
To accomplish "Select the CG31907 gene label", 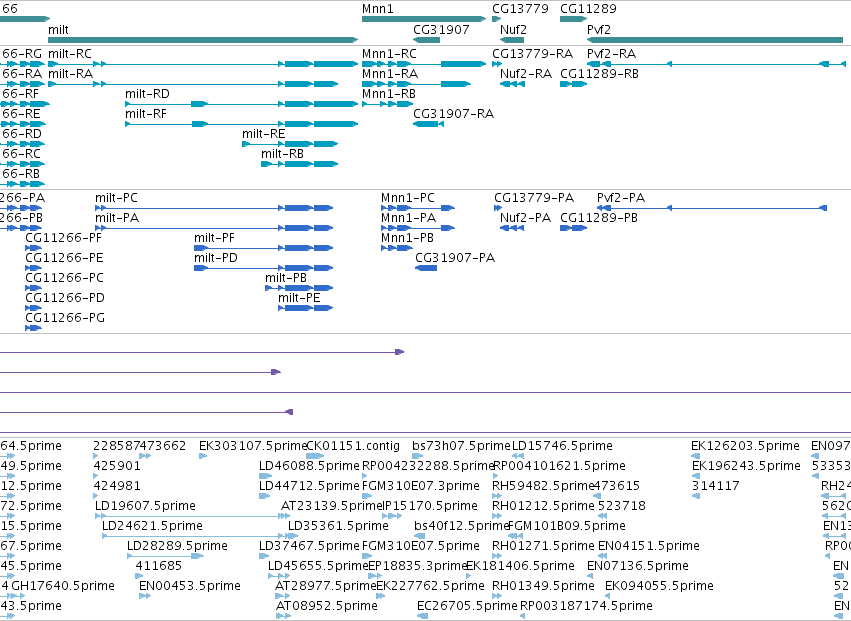I will pos(441,29).
